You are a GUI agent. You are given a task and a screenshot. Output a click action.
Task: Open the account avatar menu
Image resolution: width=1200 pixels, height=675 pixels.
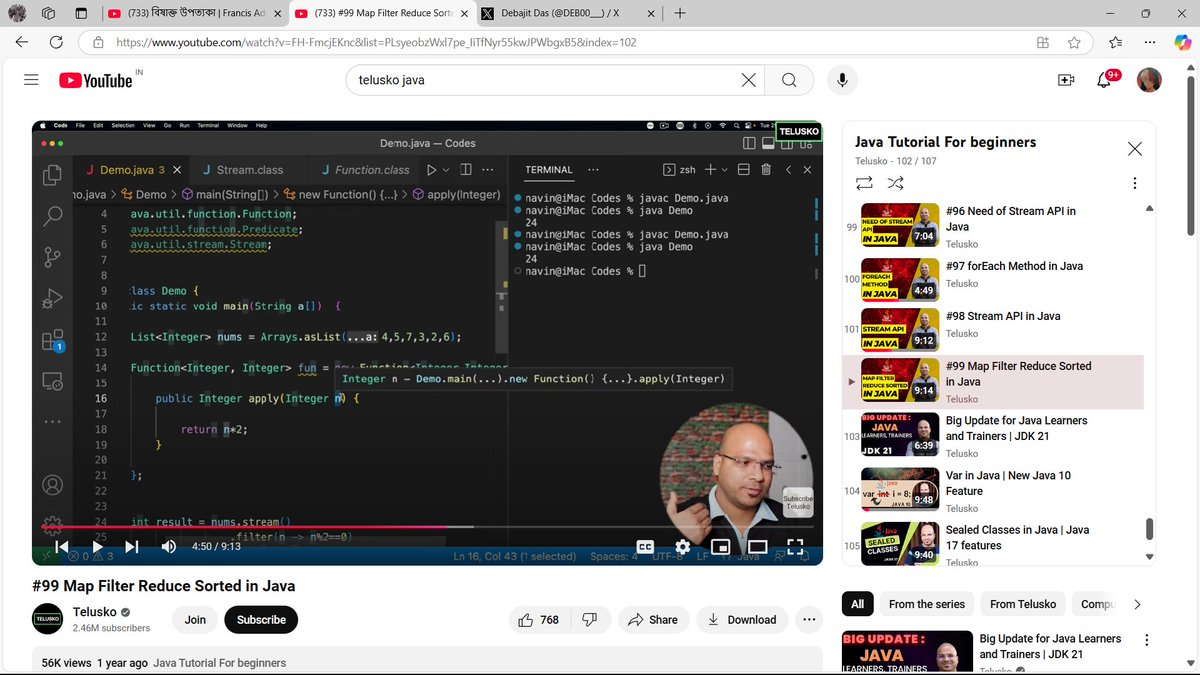(1149, 80)
